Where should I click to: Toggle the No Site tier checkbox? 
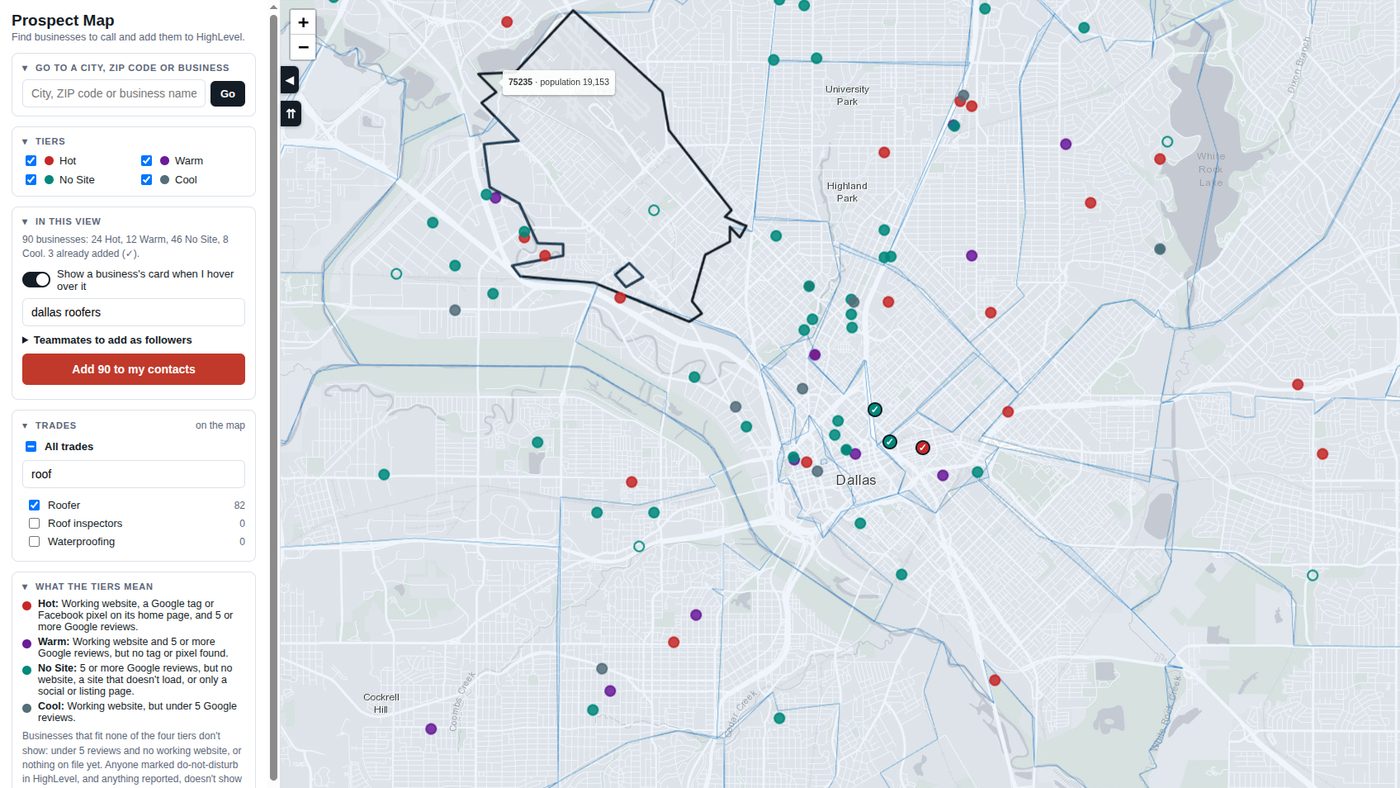pos(31,180)
